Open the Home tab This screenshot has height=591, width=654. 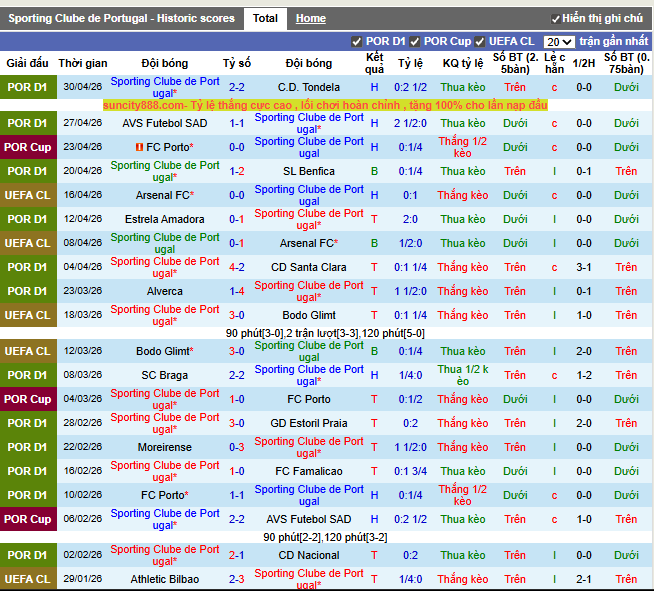click(x=311, y=18)
